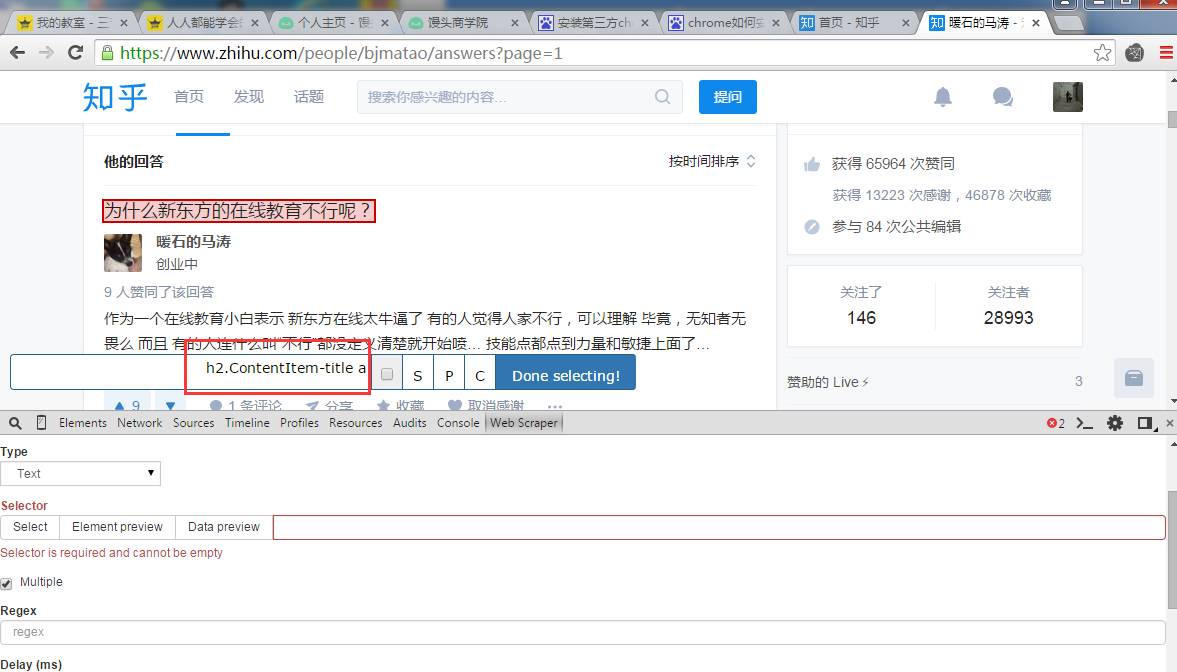Open the Audits DevTools tab
Viewport: 1177px width, 672px height.
click(x=410, y=423)
